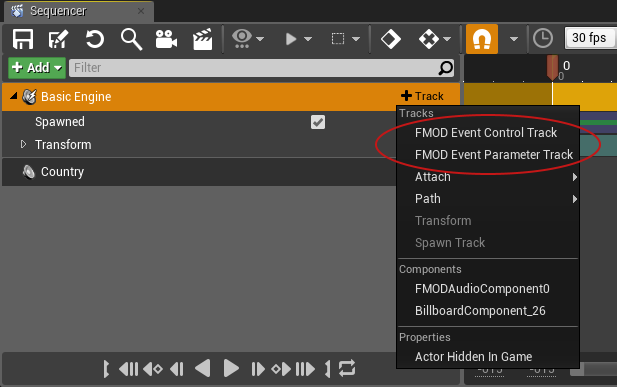The width and height of the screenshot is (617, 387).
Task: Save the sequence with floppy disk icon
Action: click(x=23, y=39)
